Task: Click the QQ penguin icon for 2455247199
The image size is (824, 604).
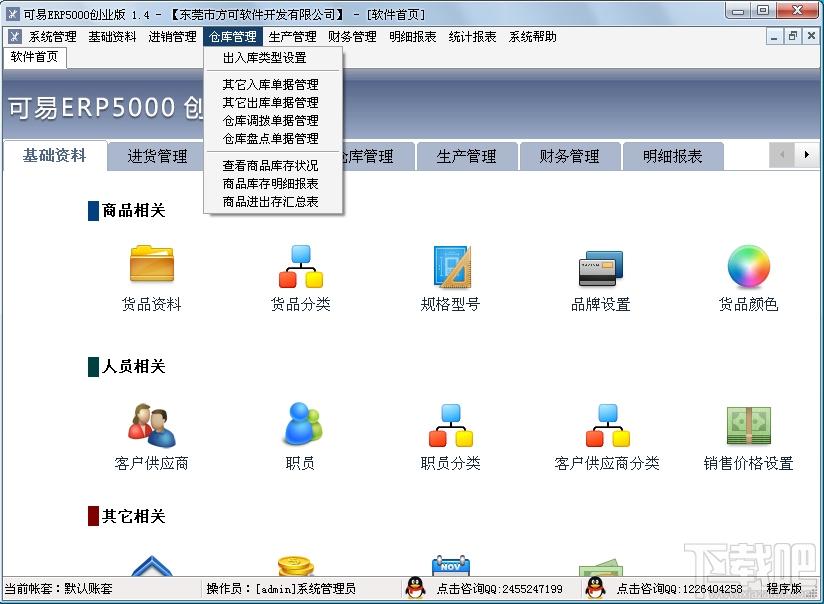Action: click(416, 588)
